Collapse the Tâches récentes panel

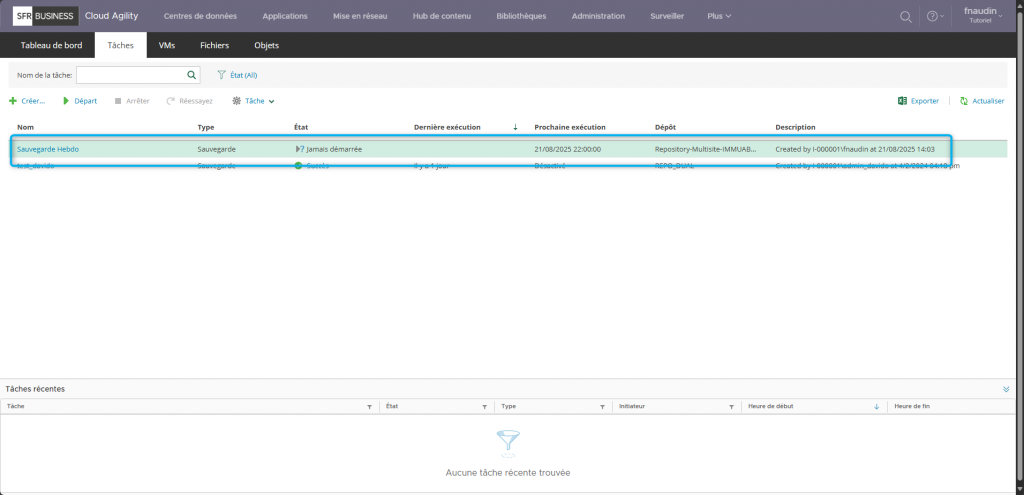1006,389
